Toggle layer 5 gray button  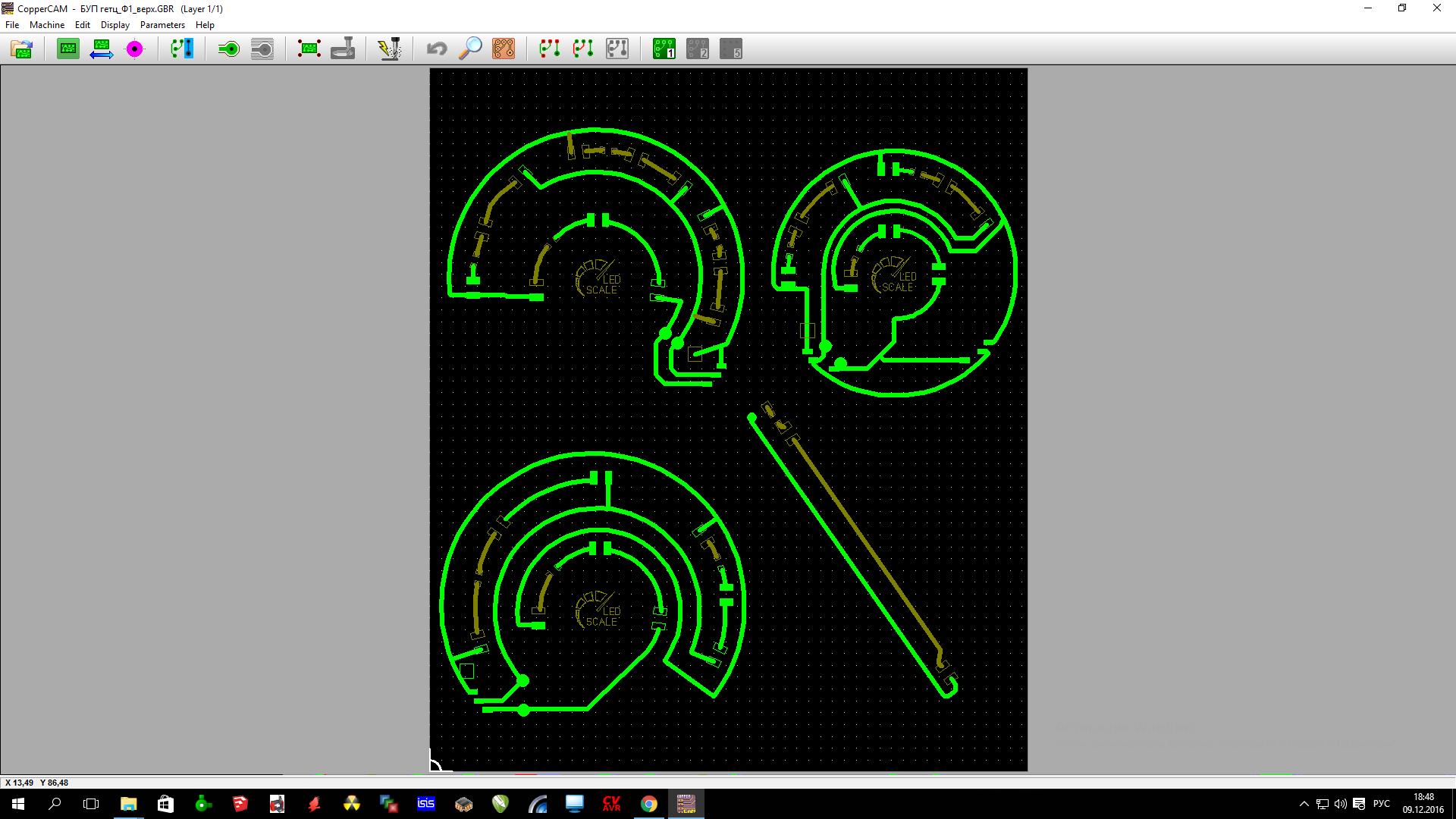click(x=730, y=49)
